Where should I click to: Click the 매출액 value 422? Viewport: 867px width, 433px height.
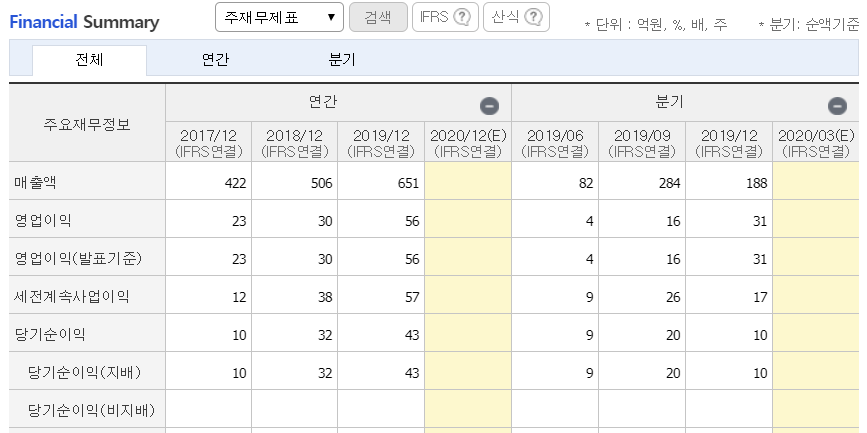237,183
